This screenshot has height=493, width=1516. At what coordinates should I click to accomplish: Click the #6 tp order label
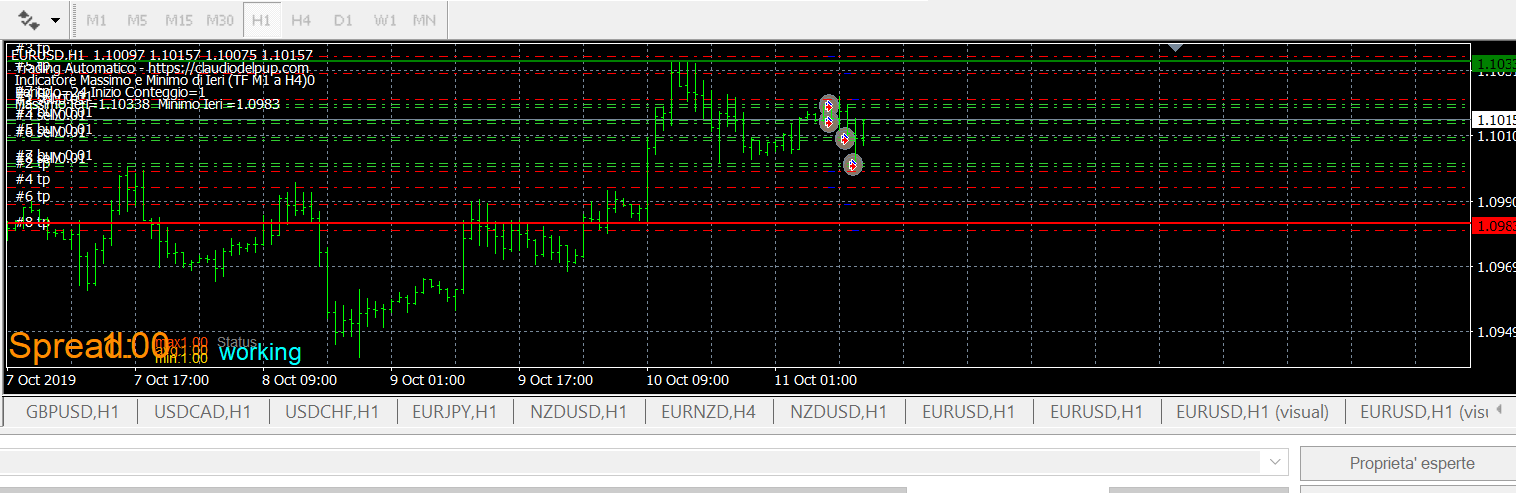click(33, 197)
